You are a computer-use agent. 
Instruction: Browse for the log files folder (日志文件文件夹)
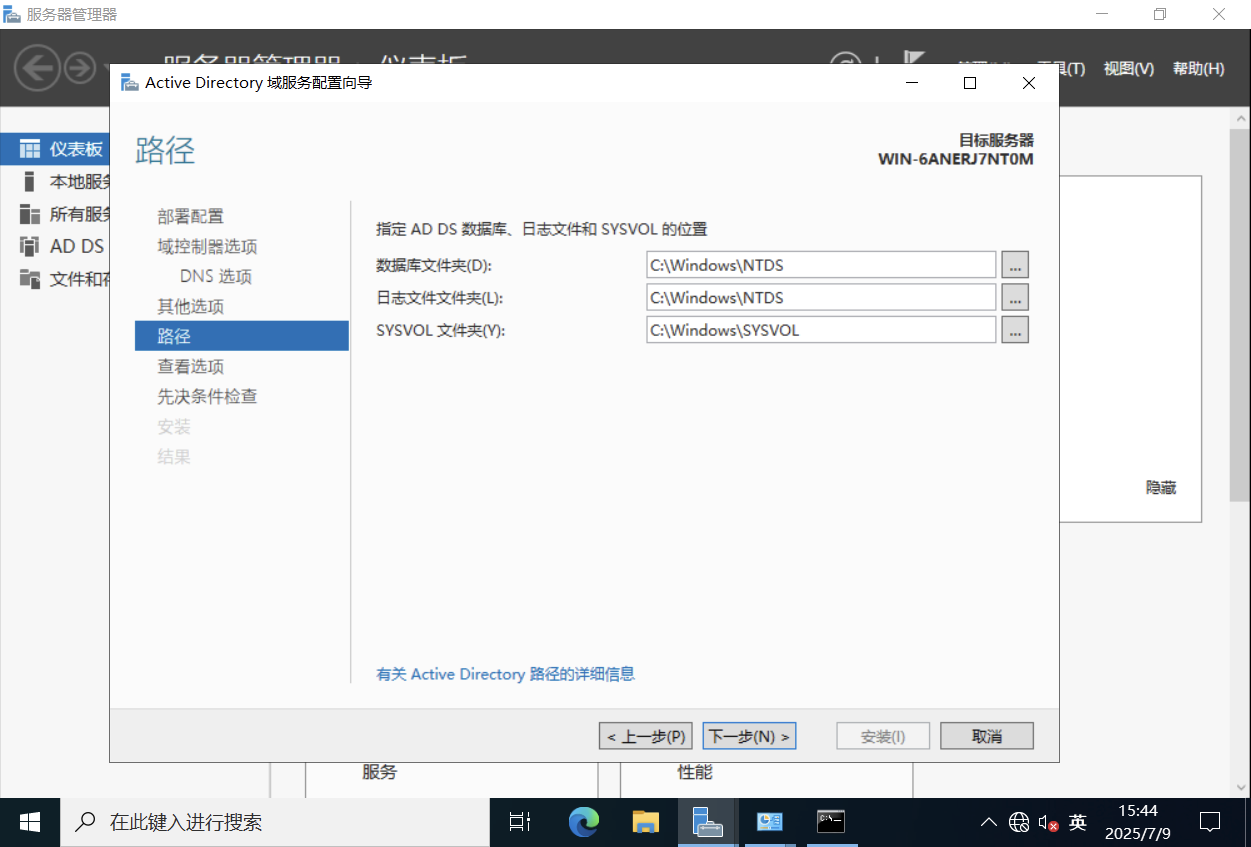pyautogui.click(x=1015, y=298)
